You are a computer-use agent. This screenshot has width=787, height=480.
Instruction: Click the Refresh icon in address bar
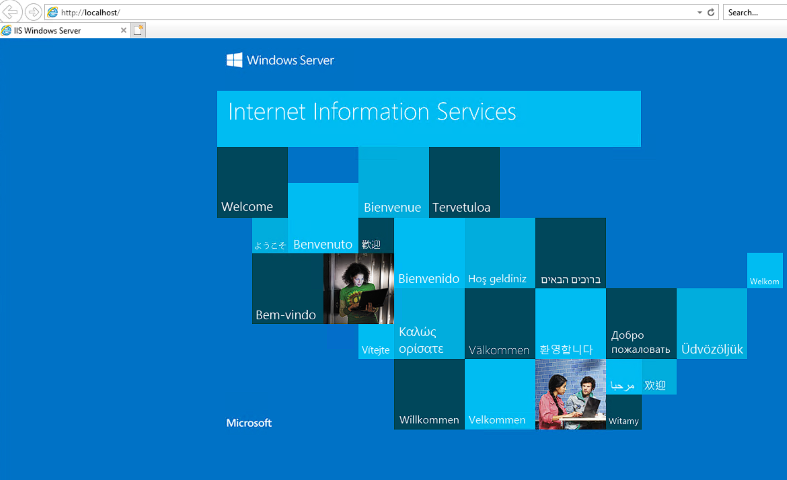point(711,12)
